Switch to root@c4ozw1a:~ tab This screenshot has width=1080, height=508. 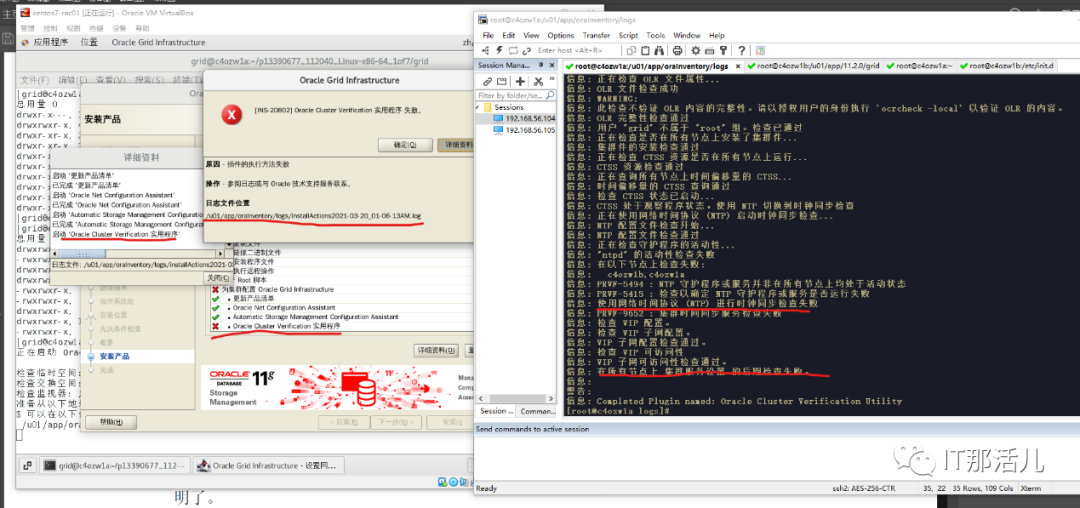[919, 65]
